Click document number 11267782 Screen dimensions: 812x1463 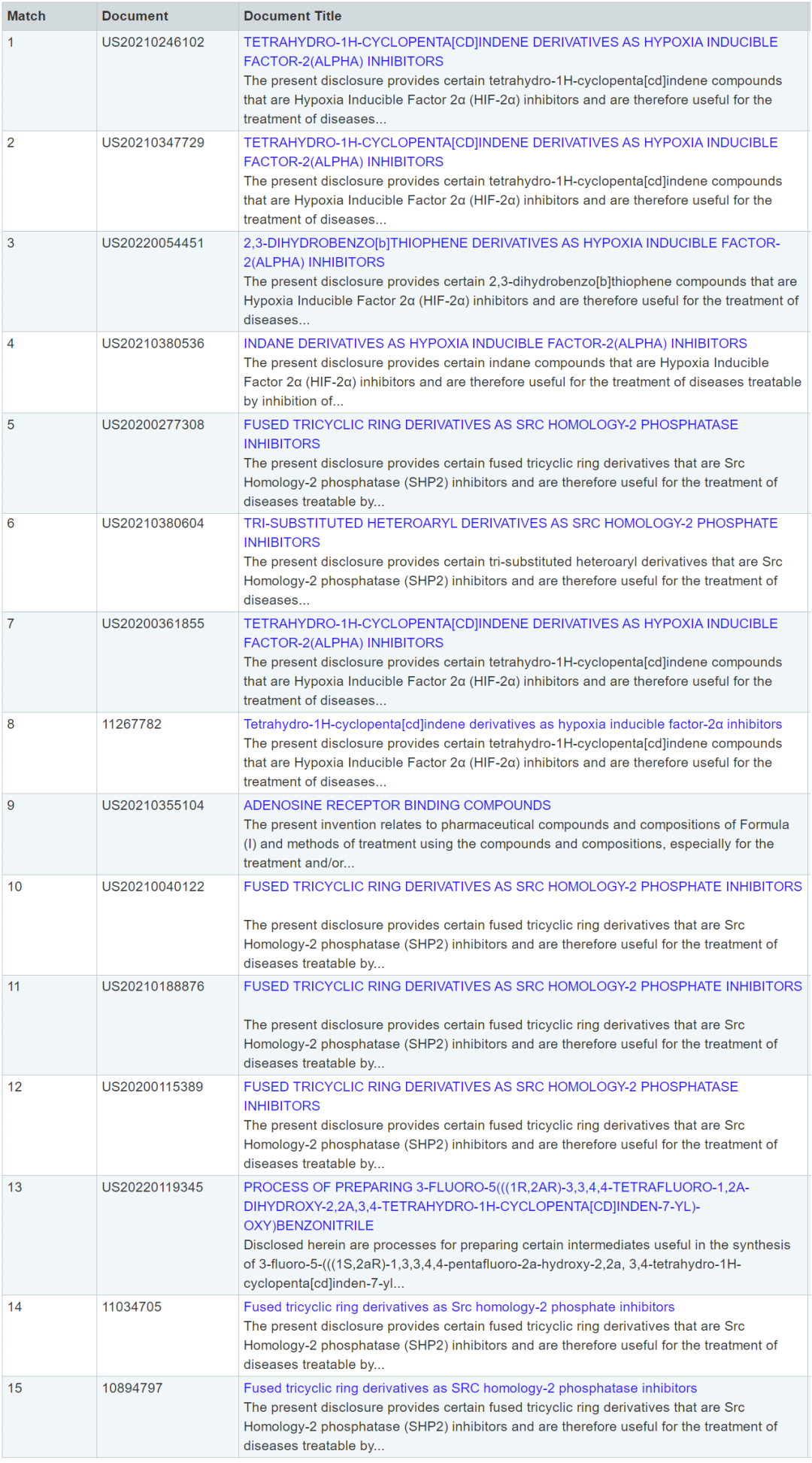point(132,724)
